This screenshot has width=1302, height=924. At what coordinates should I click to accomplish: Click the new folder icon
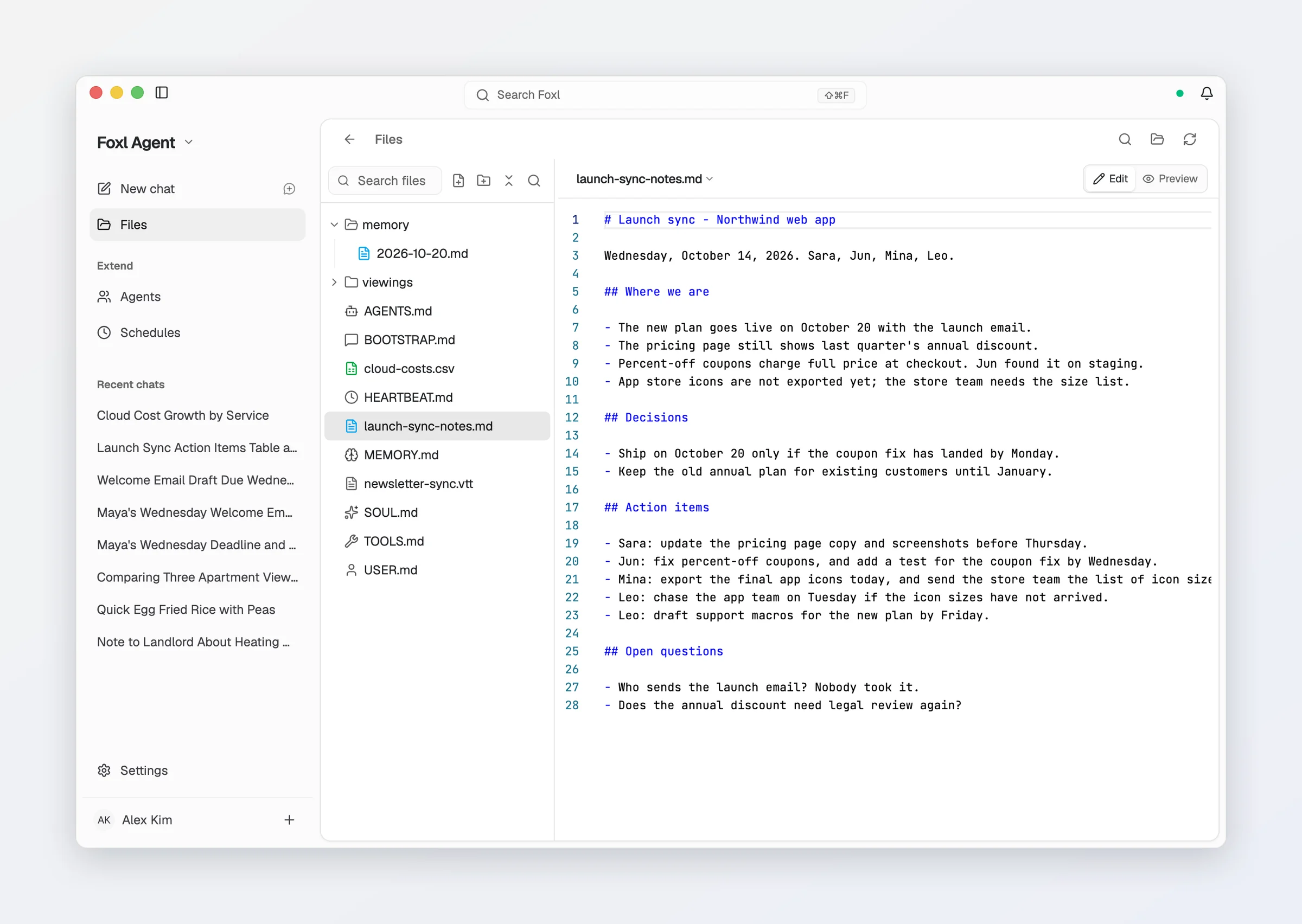(x=484, y=181)
